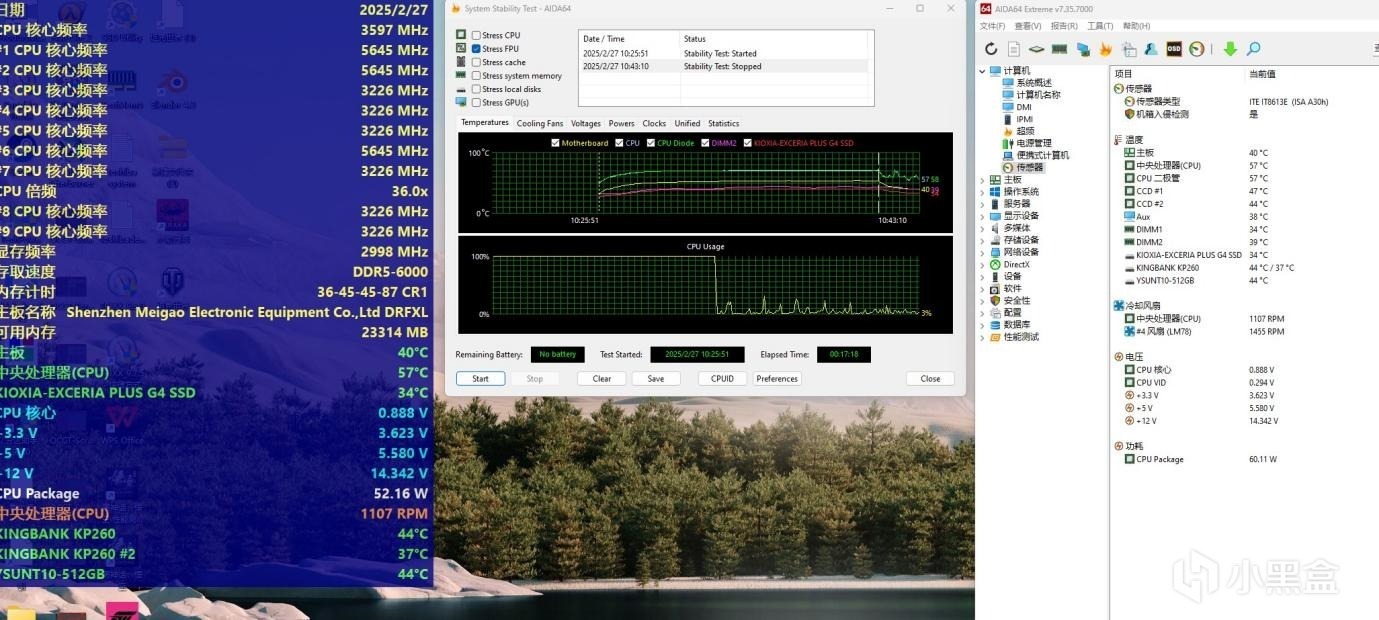
Task: Switch to Powers tab
Action: tap(621, 123)
